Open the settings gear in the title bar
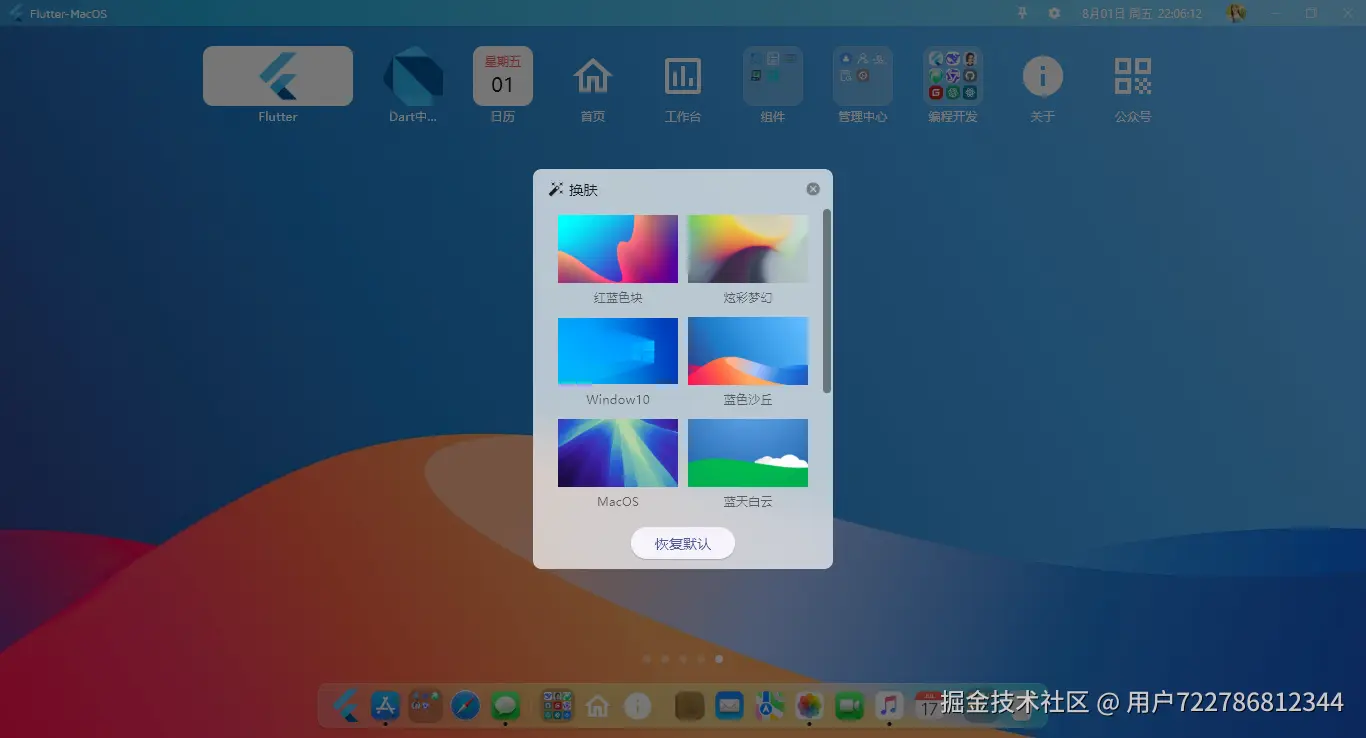 (x=1053, y=13)
